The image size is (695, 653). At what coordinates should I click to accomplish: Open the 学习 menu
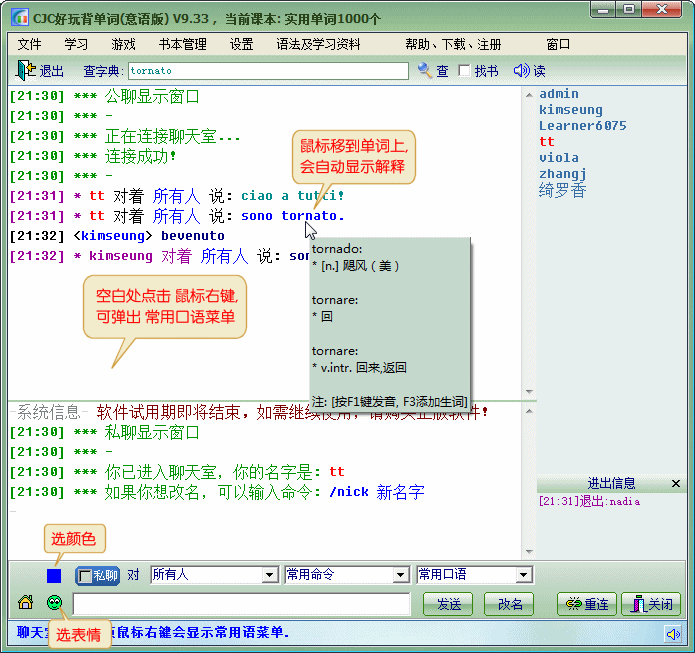coord(76,44)
